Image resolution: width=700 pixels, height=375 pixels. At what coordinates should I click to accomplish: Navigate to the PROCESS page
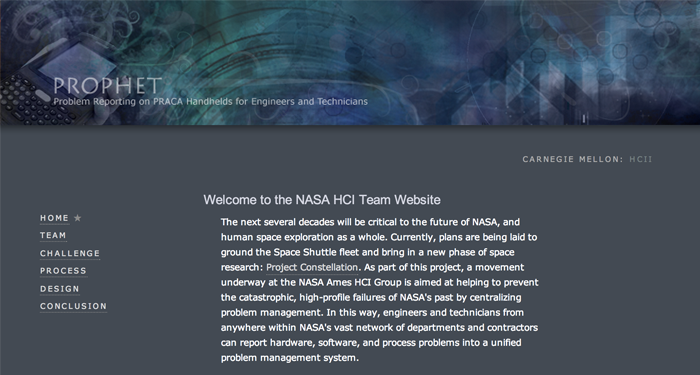[63, 271]
